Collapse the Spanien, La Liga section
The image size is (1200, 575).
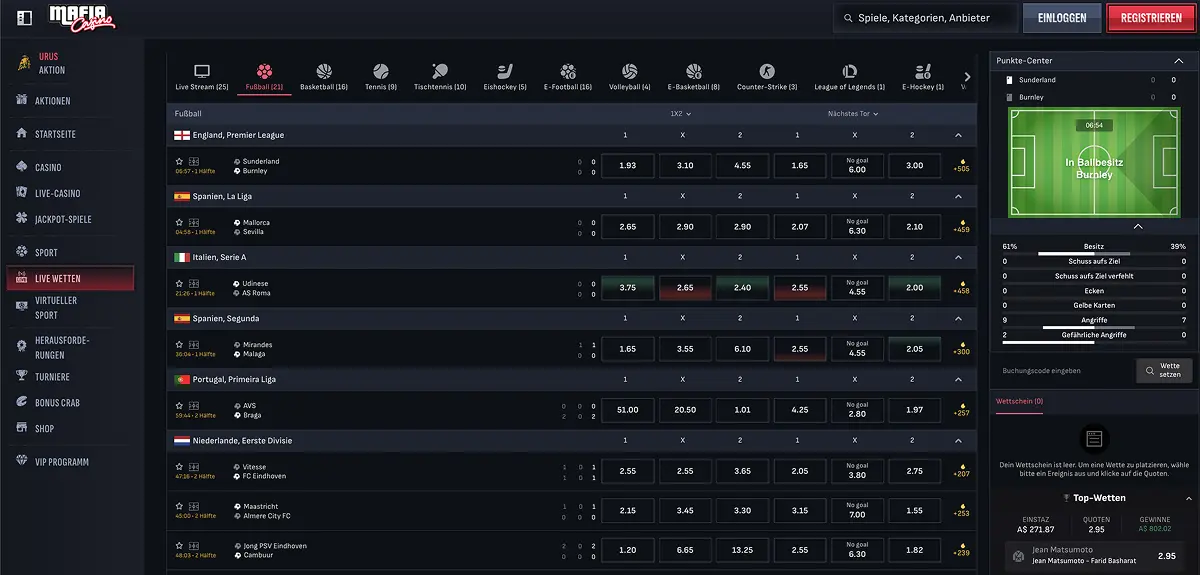click(958, 196)
